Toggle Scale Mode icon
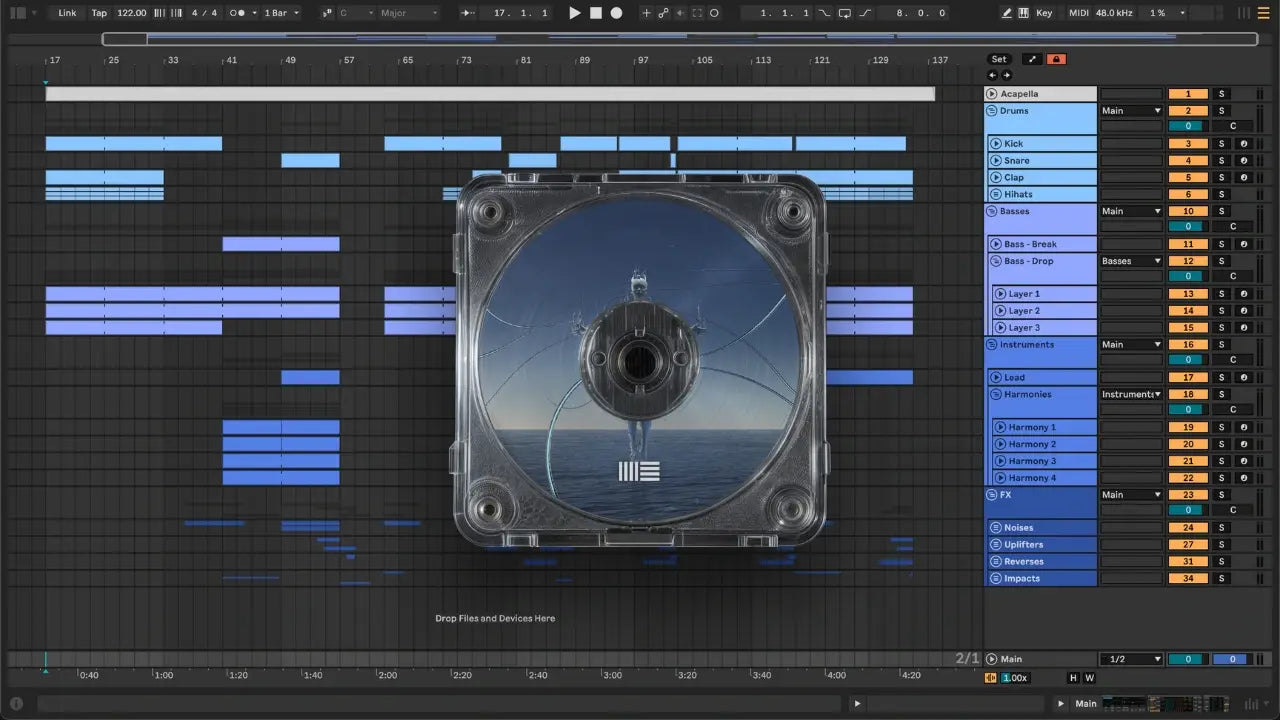This screenshot has width=1280, height=720. [x=328, y=13]
